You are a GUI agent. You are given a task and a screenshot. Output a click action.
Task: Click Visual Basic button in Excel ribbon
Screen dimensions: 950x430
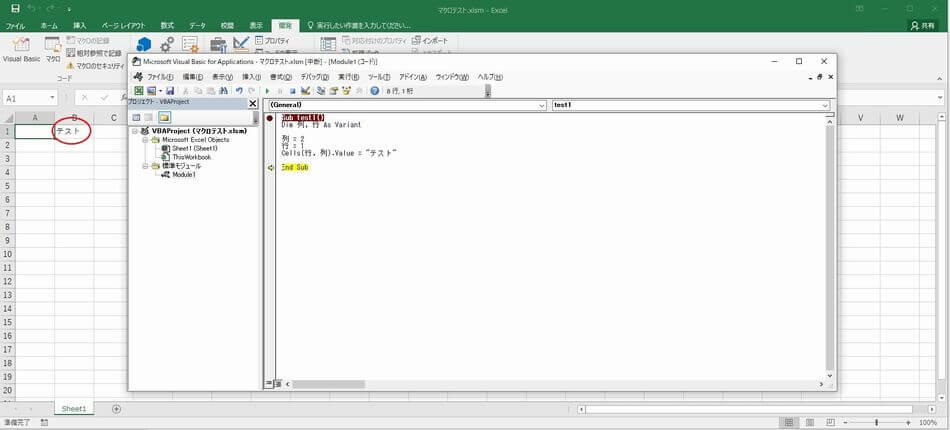tap(22, 50)
